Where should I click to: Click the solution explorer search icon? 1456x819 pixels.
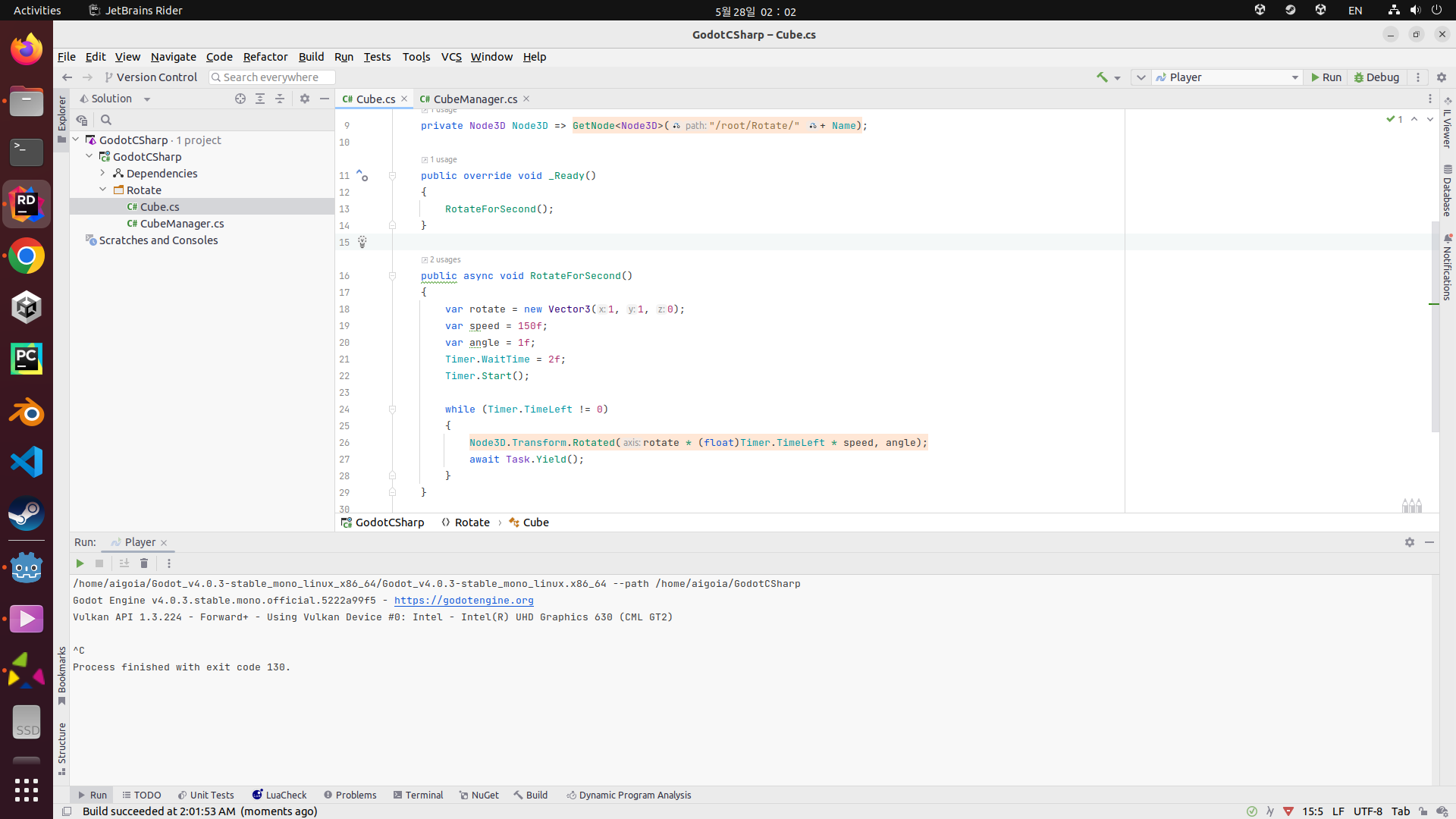[x=106, y=120]
